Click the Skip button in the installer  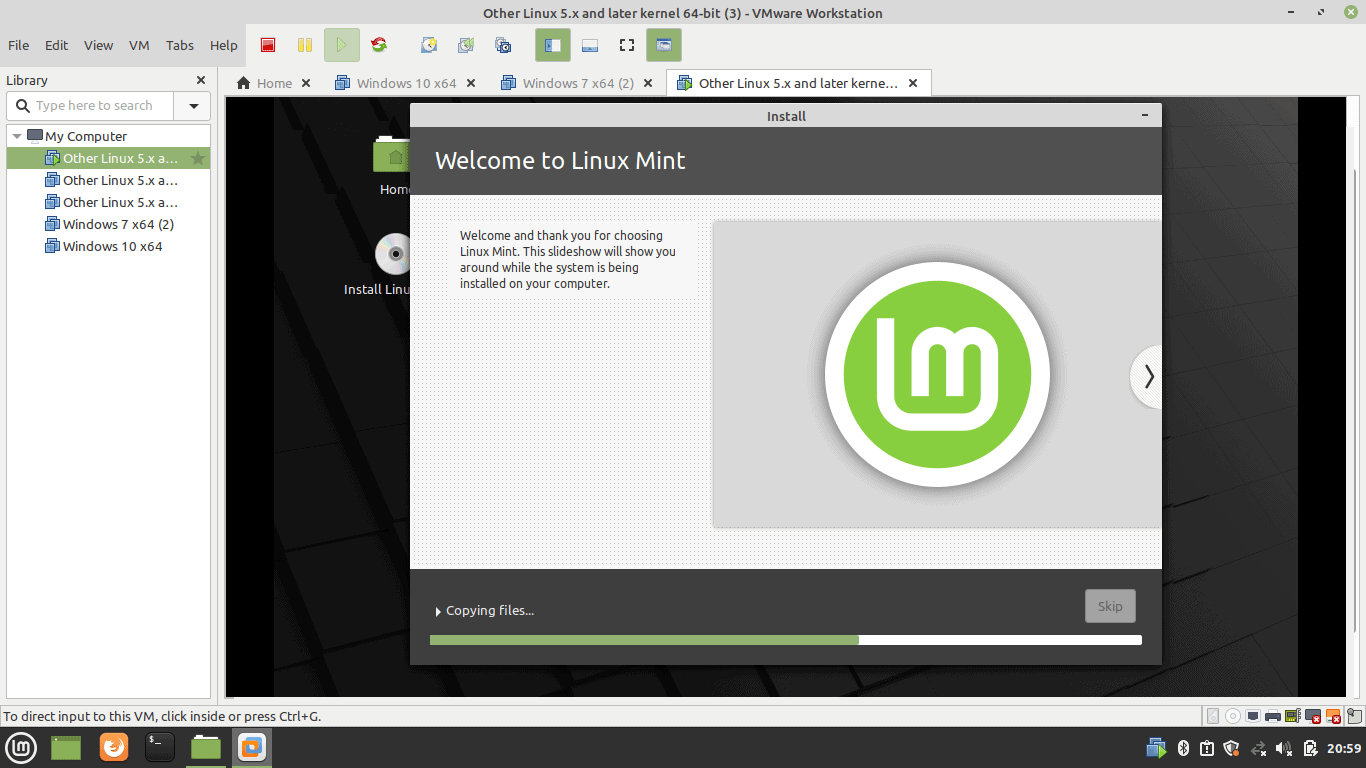[x=1110, y=606]
